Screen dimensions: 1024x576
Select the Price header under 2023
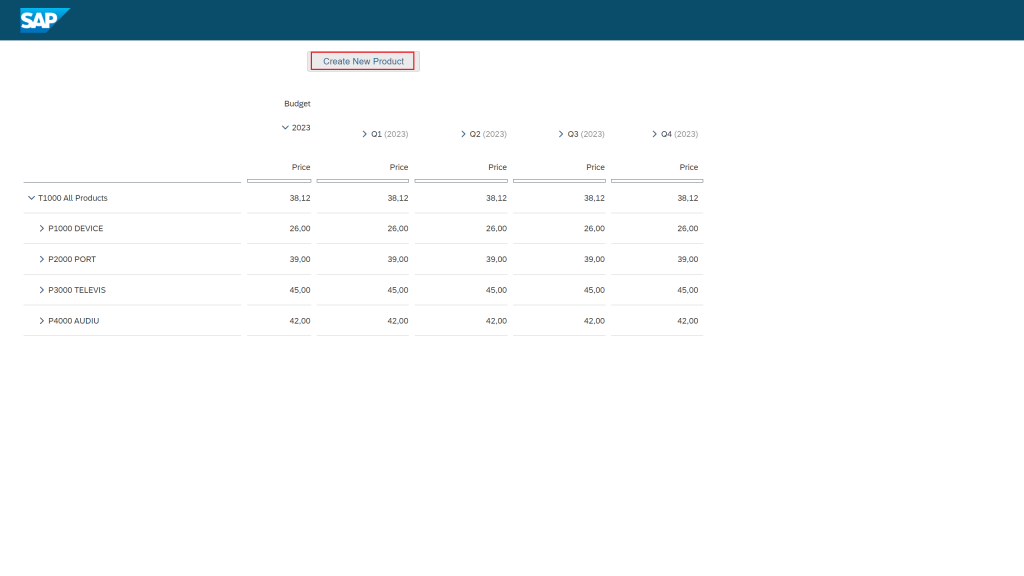300,167
